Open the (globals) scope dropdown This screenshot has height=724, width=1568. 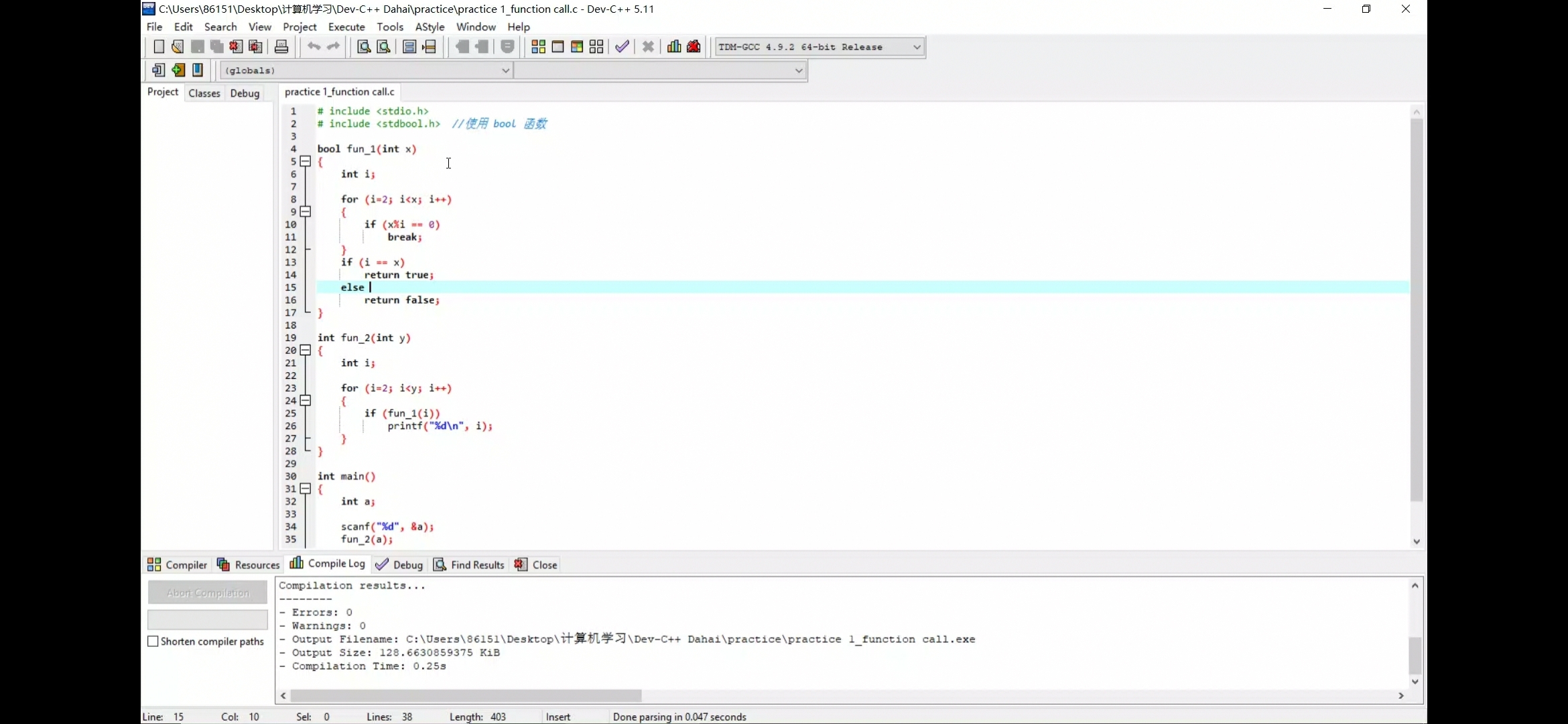coord(367,70)
